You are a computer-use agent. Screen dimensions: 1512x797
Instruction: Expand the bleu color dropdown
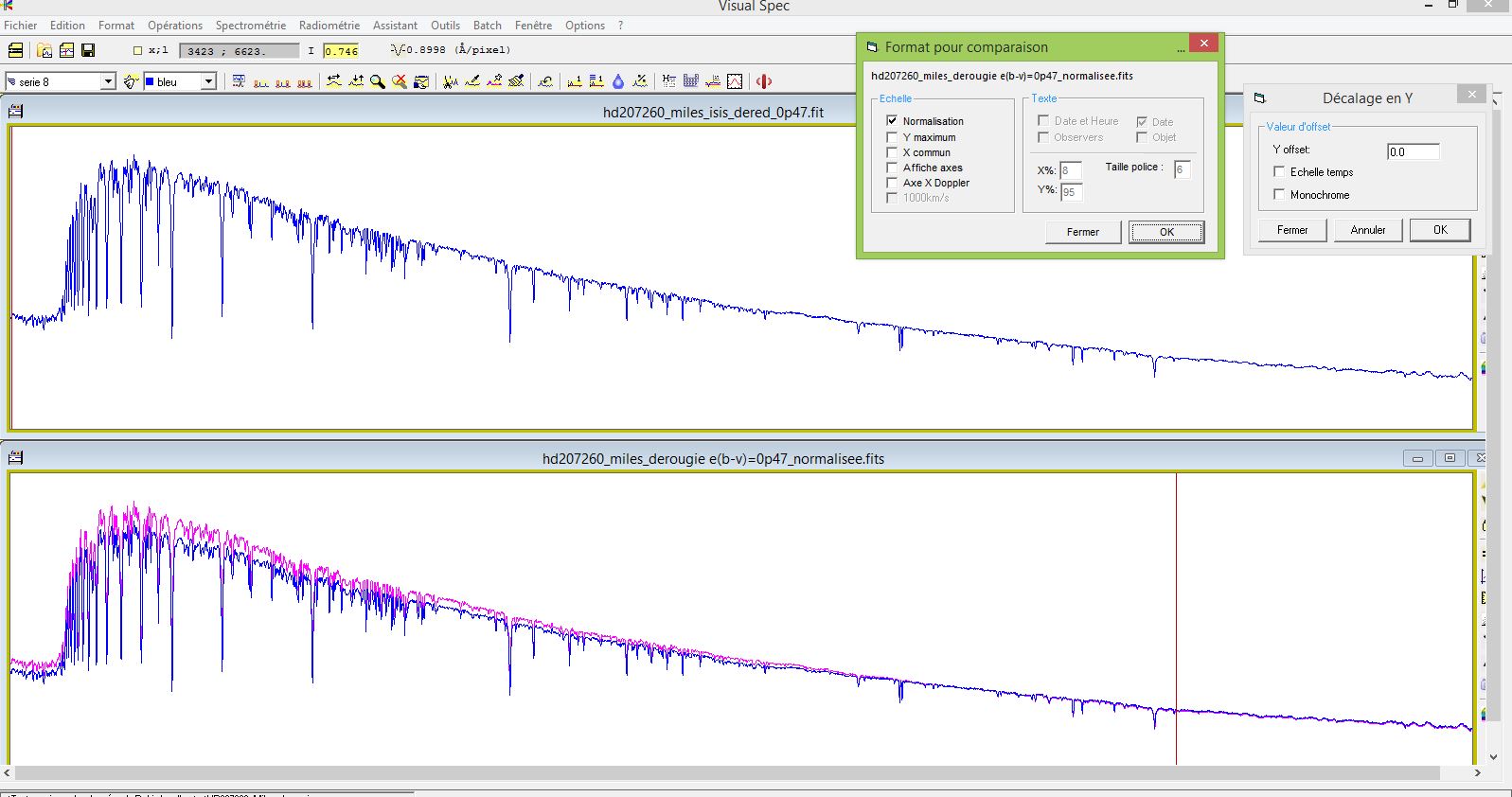coord(208,81)
